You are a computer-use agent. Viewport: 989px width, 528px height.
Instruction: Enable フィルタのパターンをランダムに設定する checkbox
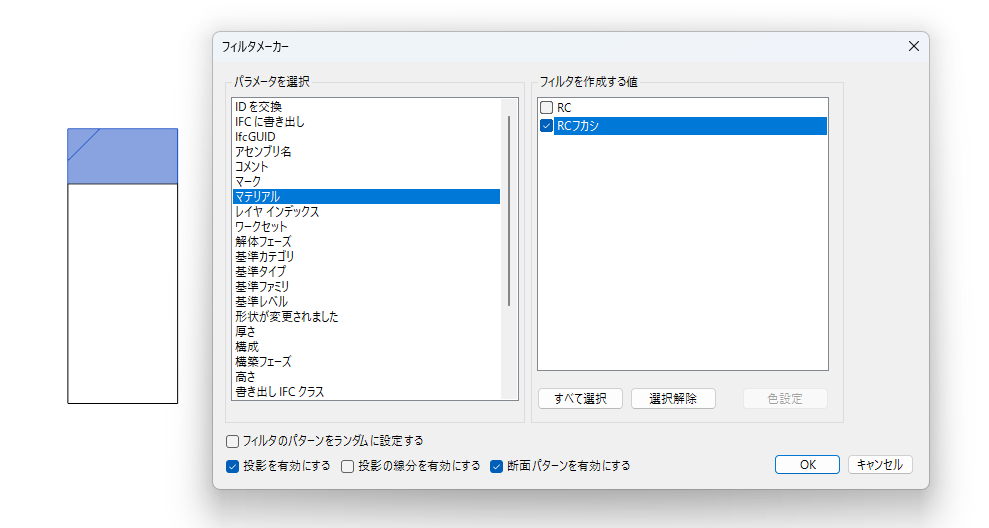[233, 441]
